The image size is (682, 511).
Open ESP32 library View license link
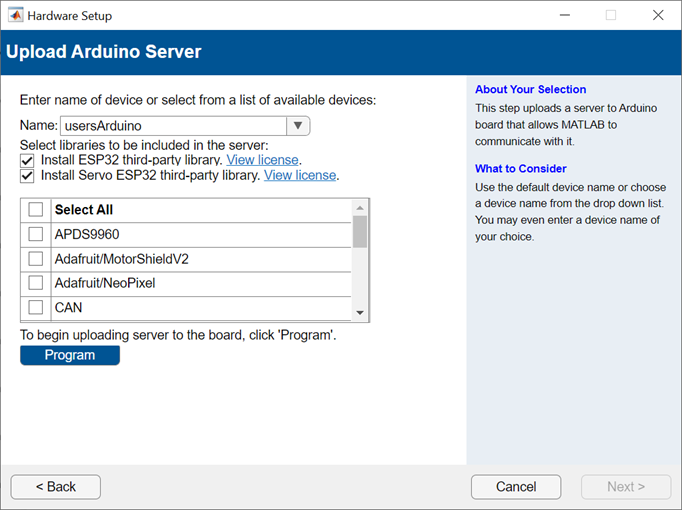pos(262,160)
